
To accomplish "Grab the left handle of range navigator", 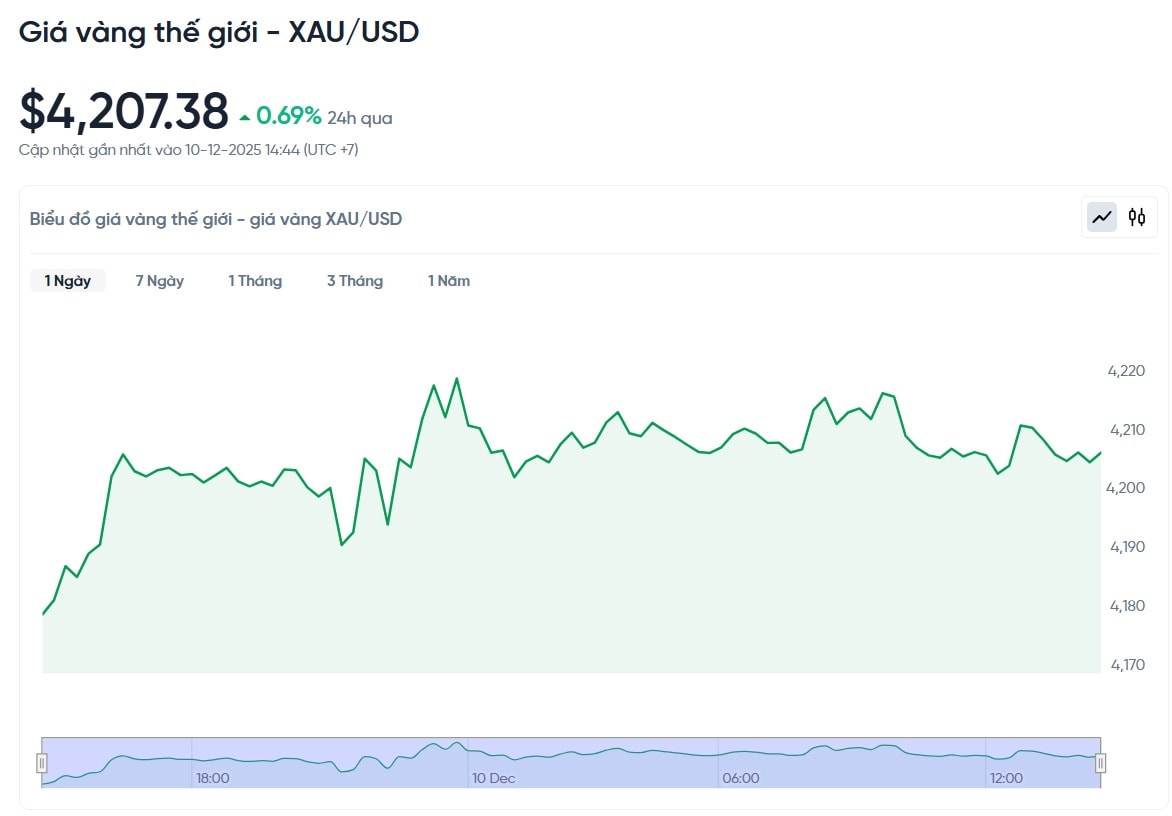I will tap(42, 763).
